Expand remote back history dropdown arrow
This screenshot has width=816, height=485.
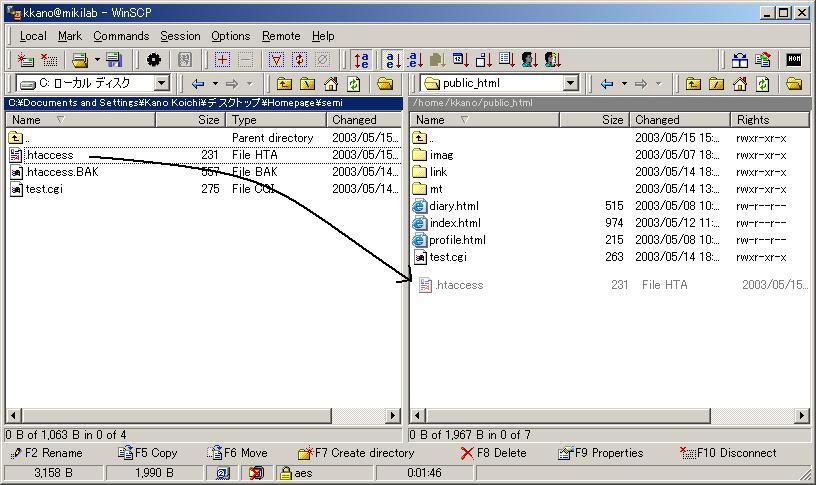click(x=624, y=84)
